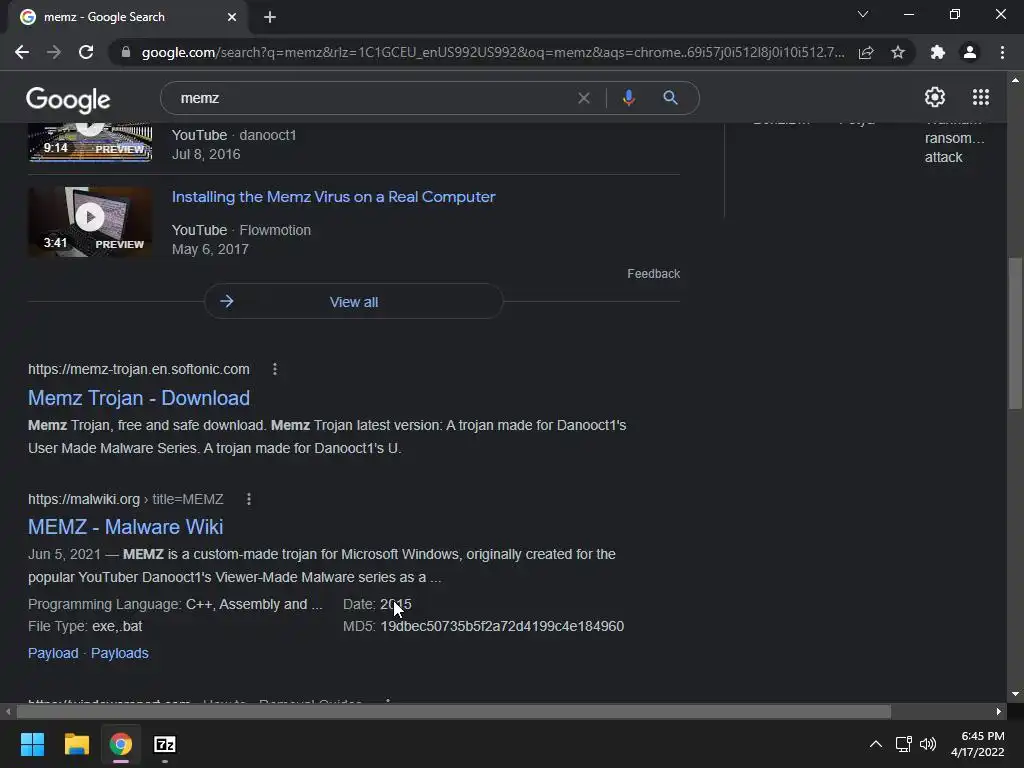Click the MD5 hash value text

coord(502,626)
